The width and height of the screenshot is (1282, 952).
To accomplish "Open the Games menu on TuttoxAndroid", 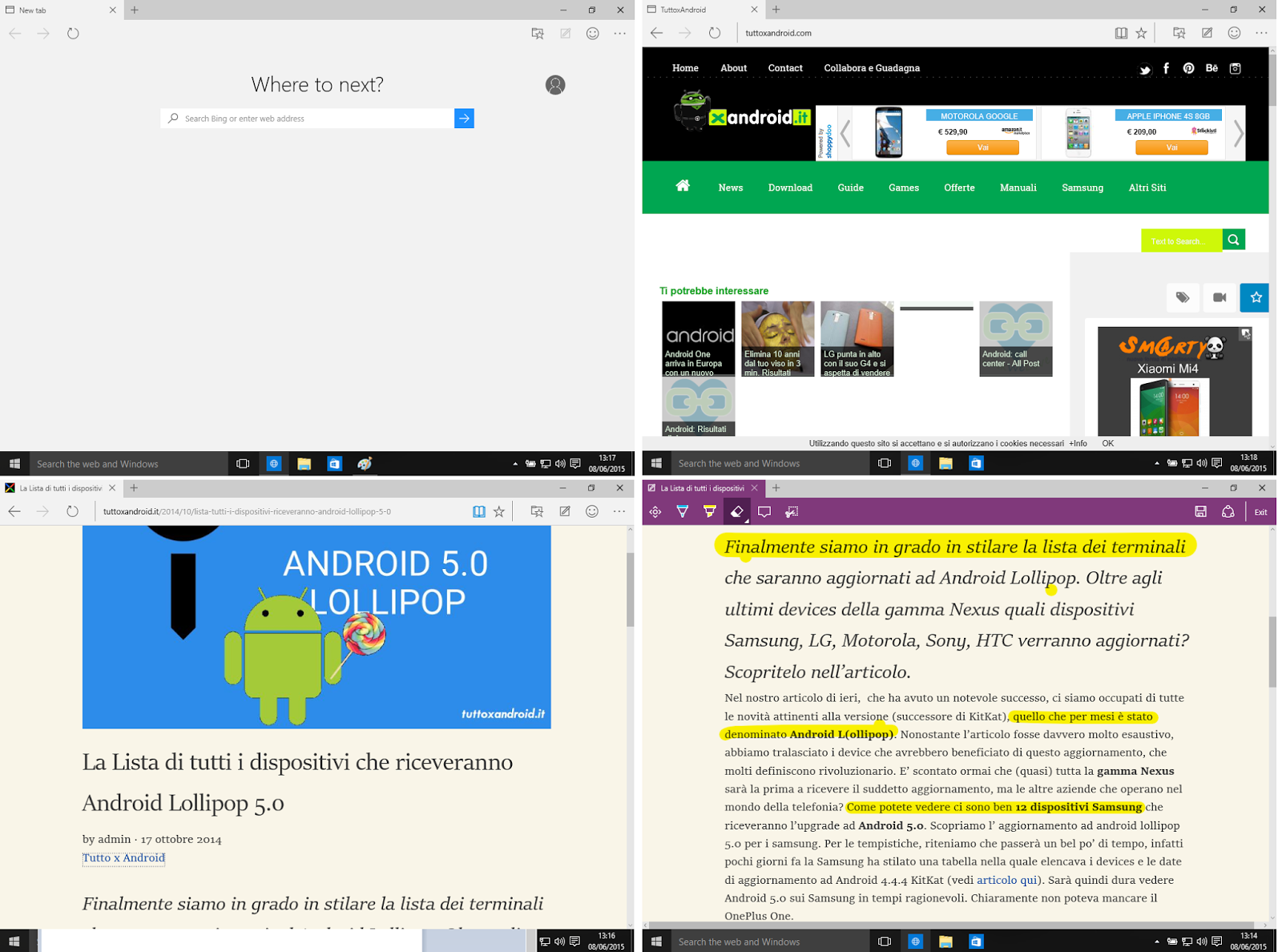I will [904, 188].
